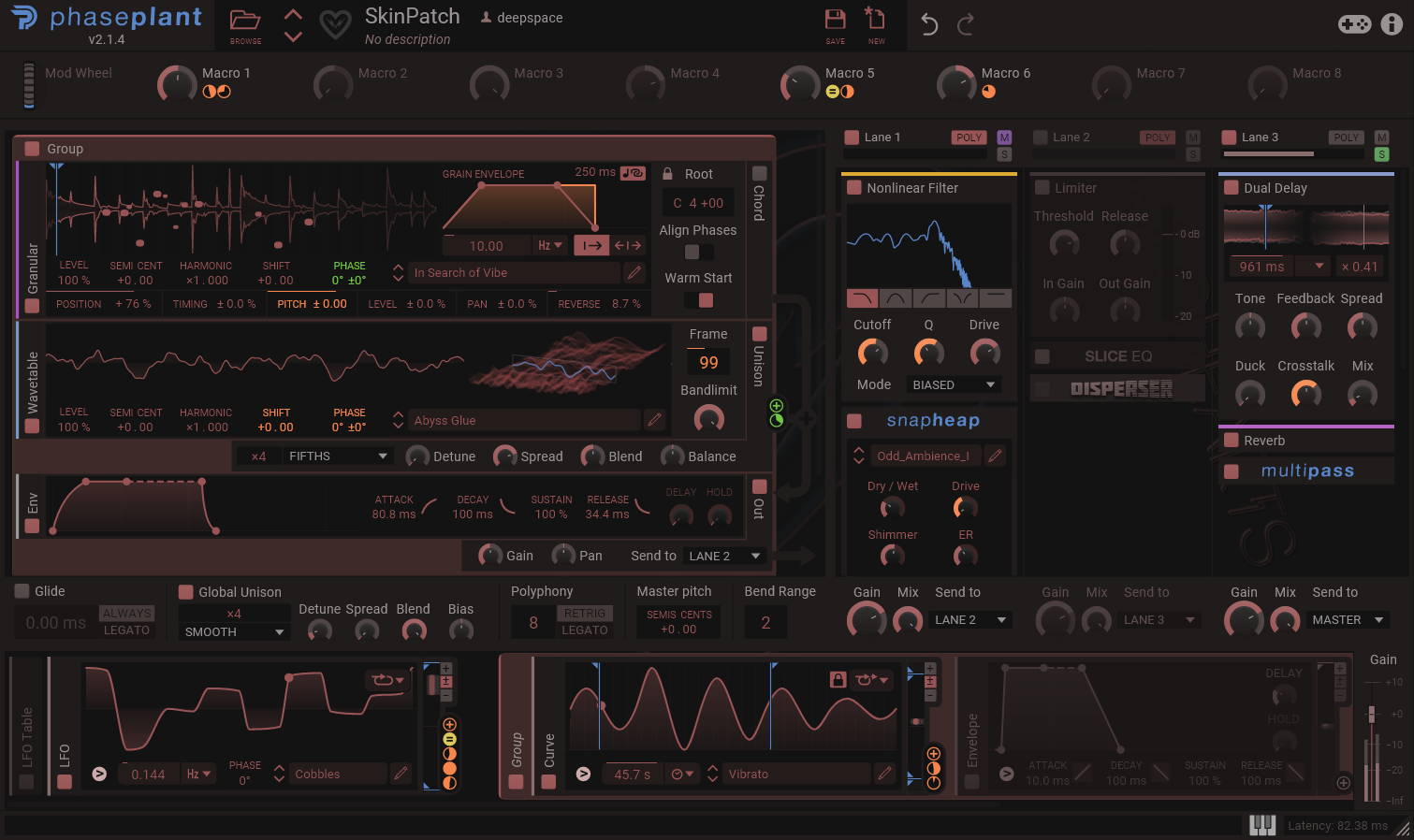Click the SLICE EQ effect module
This screenshot has width=1414, height=840.
point(1118,356)
